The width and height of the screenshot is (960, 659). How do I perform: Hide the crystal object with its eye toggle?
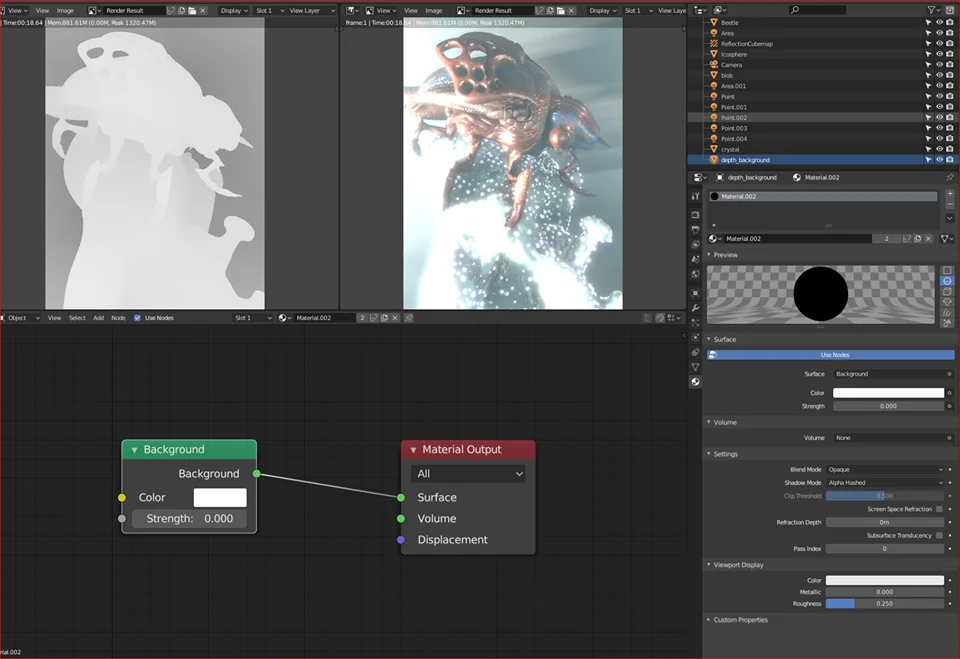tap(938, 149)
